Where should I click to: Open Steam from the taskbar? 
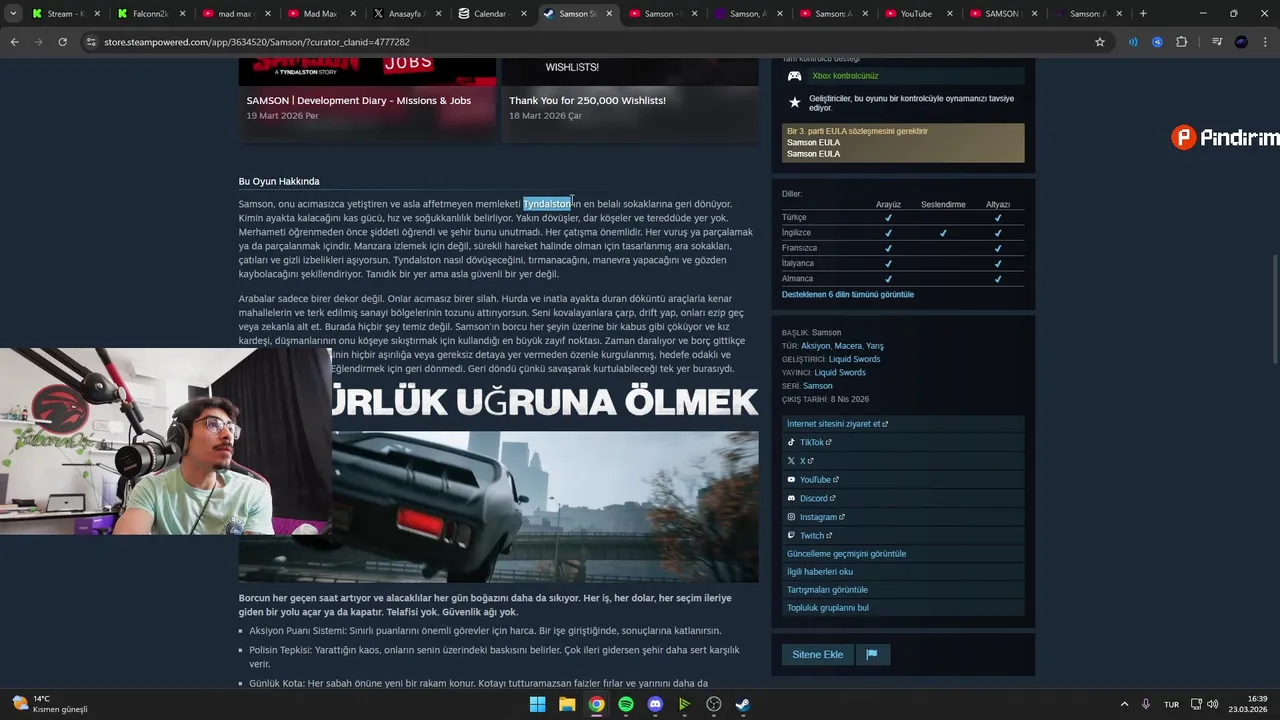743,704
